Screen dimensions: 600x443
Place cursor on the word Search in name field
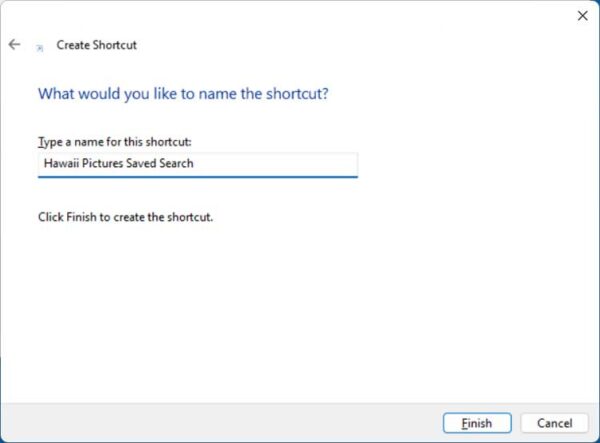click(x=176, y=163)
